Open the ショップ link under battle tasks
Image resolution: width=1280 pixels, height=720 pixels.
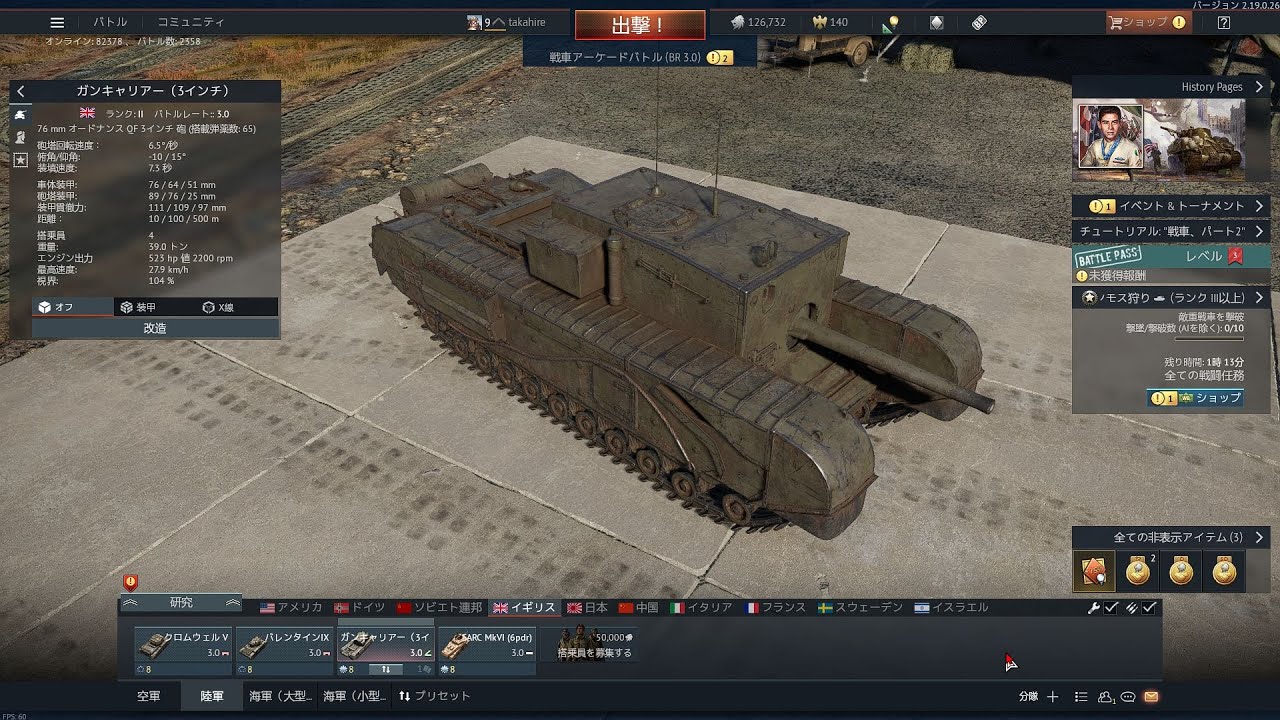point(1196,397)
